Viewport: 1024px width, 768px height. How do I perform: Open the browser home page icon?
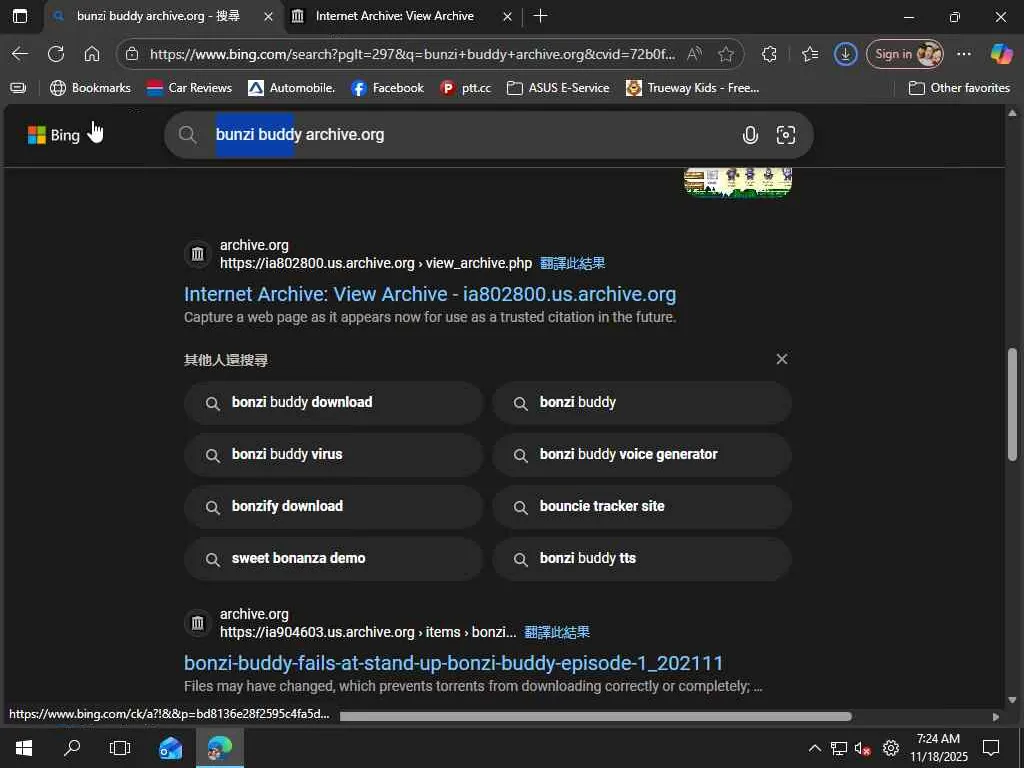click(x=92, y=54)
